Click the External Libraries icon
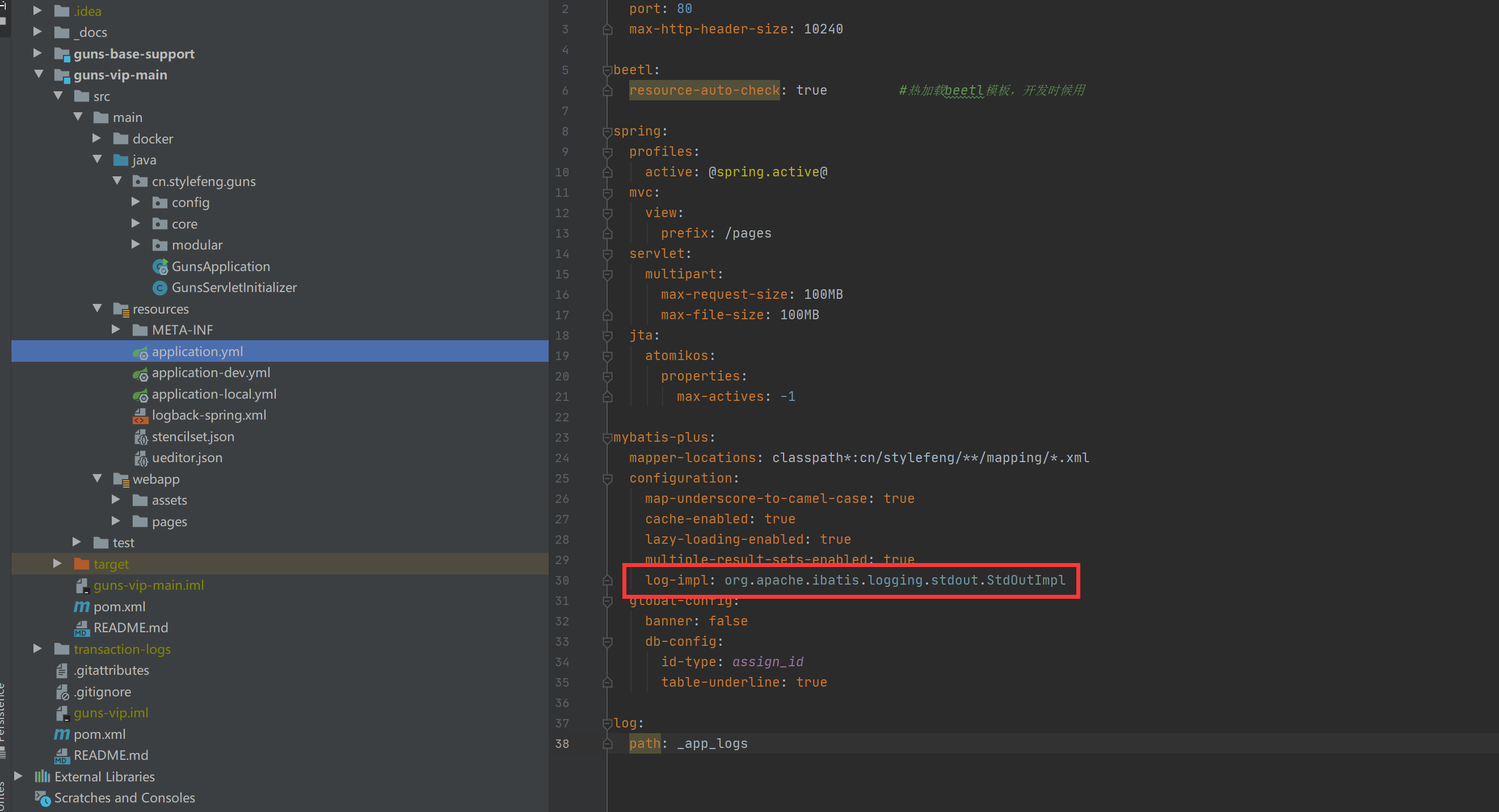Viewport: 1499px width, 812px height. click(x=43, y=777)
